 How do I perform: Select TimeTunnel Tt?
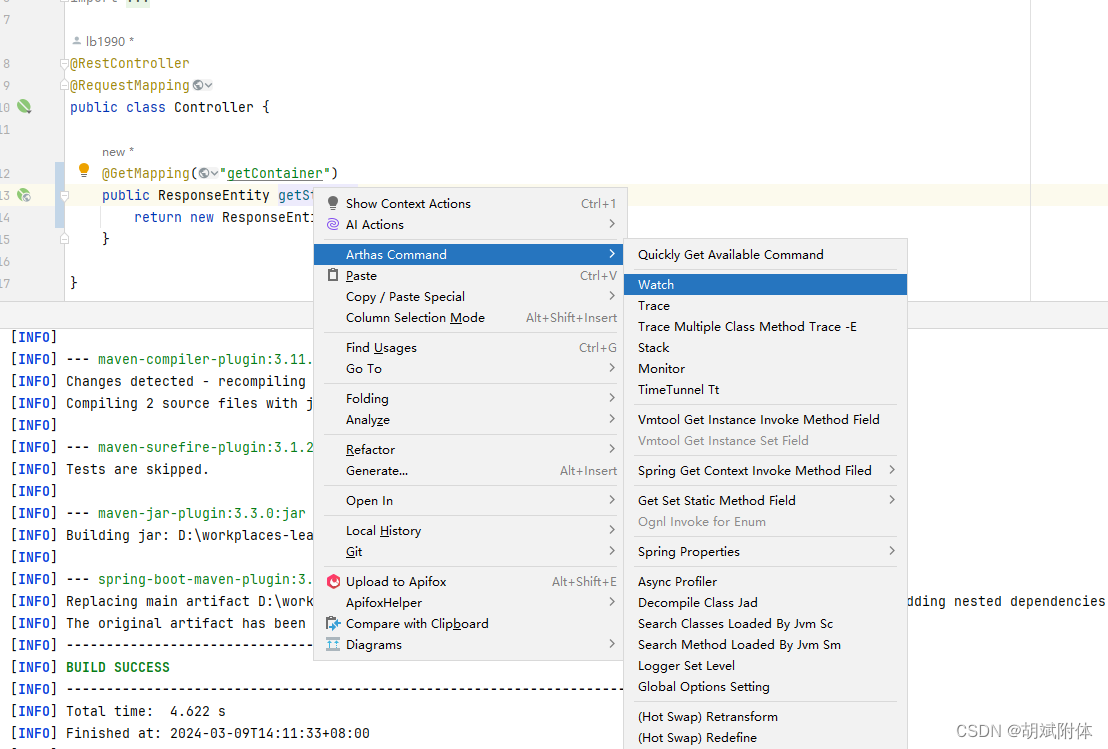[765, 390]
